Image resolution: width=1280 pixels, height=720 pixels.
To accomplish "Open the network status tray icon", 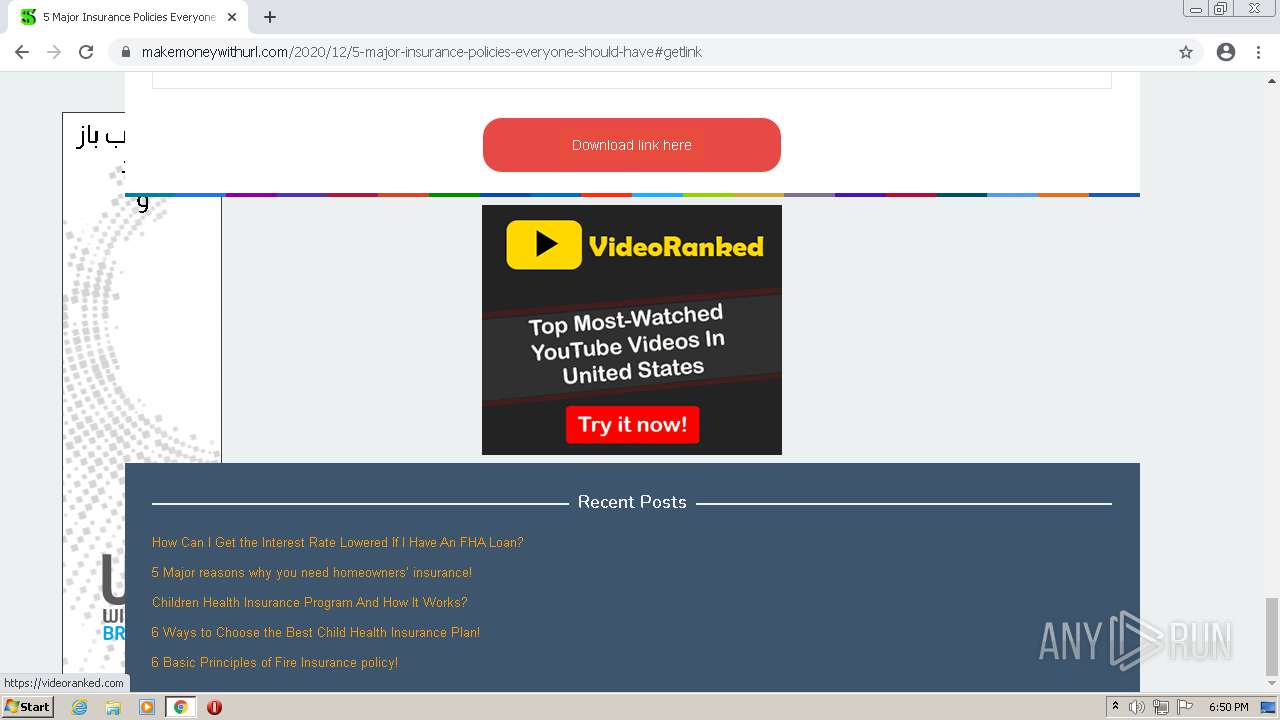I will coord(1161,707).
